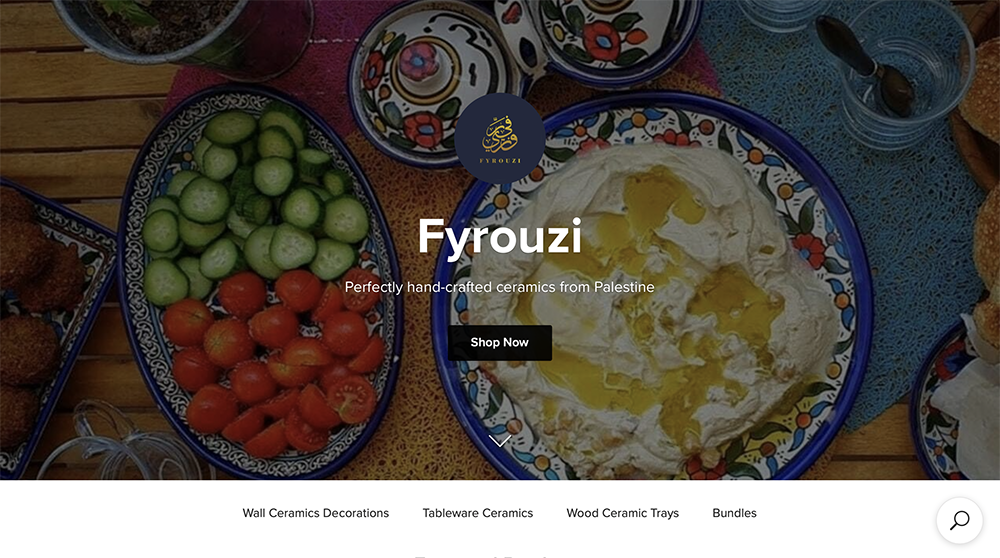Click the downward chevron below Shop Now
The image size is (1000, 558).
click(x=500, y=440)
